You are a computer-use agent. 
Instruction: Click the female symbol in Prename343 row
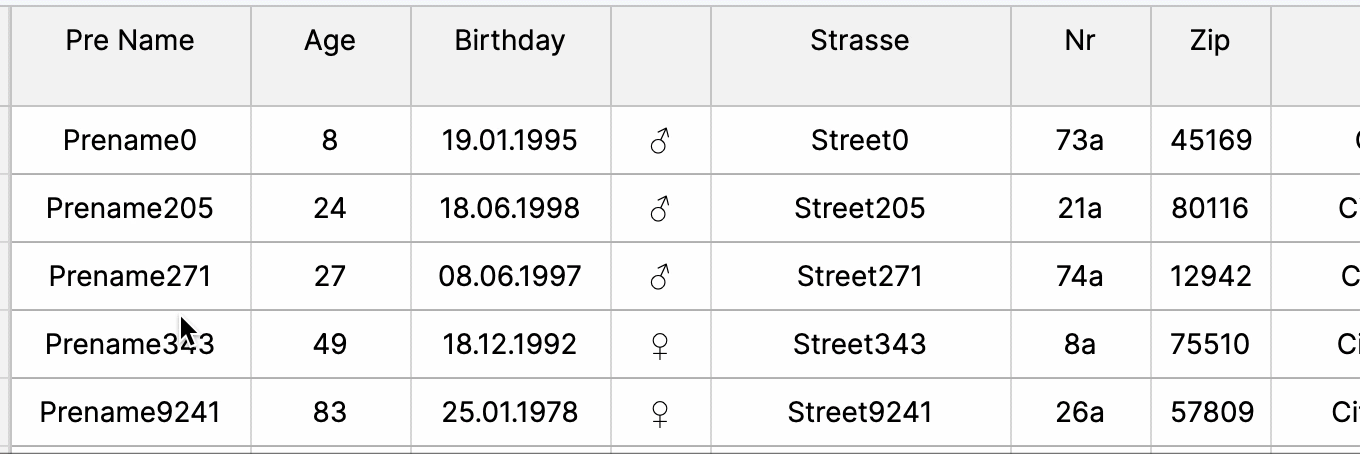click(660, 345)
